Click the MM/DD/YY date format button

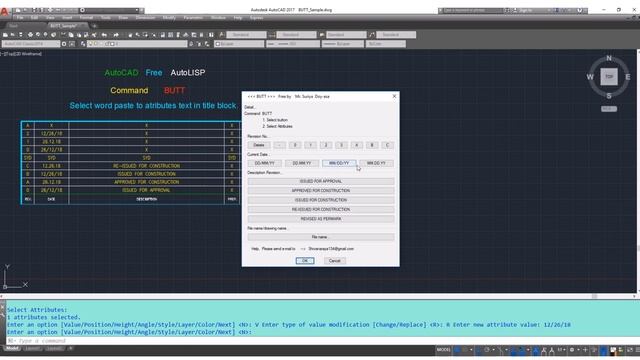click(339, 163)
